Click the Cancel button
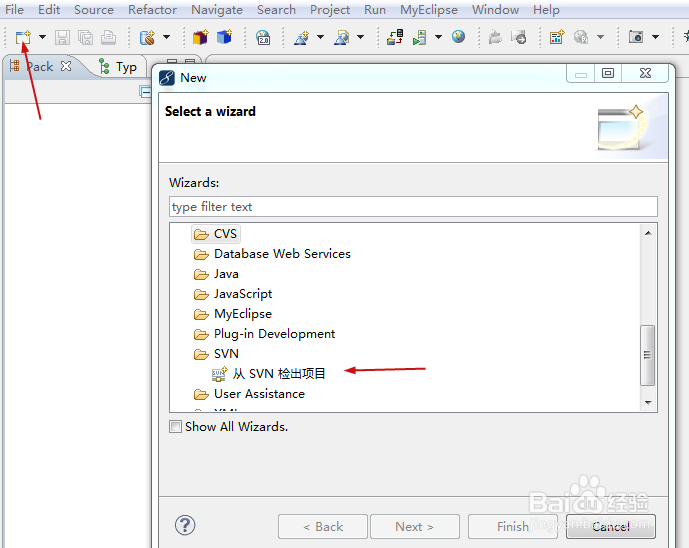689x548 pixels. [611, 526]
